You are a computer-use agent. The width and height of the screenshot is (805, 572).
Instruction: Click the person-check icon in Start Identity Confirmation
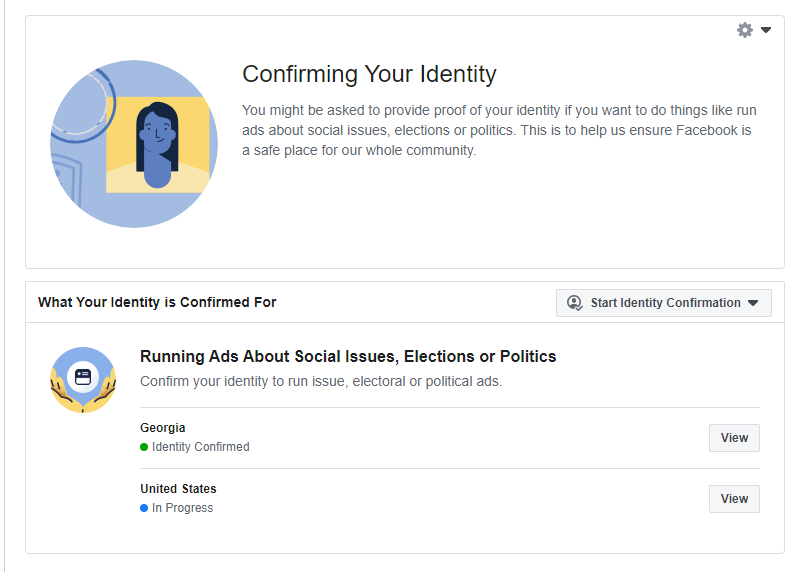coord(574,303)
